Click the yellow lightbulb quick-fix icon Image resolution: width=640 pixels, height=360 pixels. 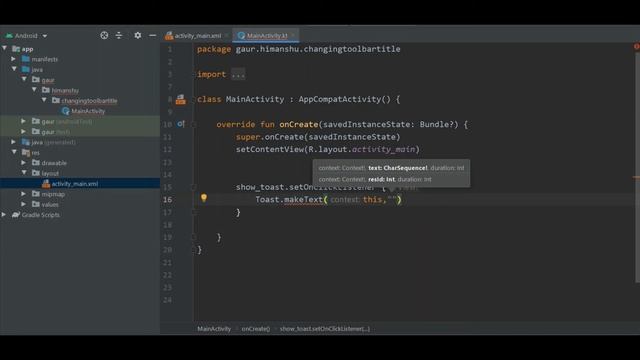[x=204, y=198]
